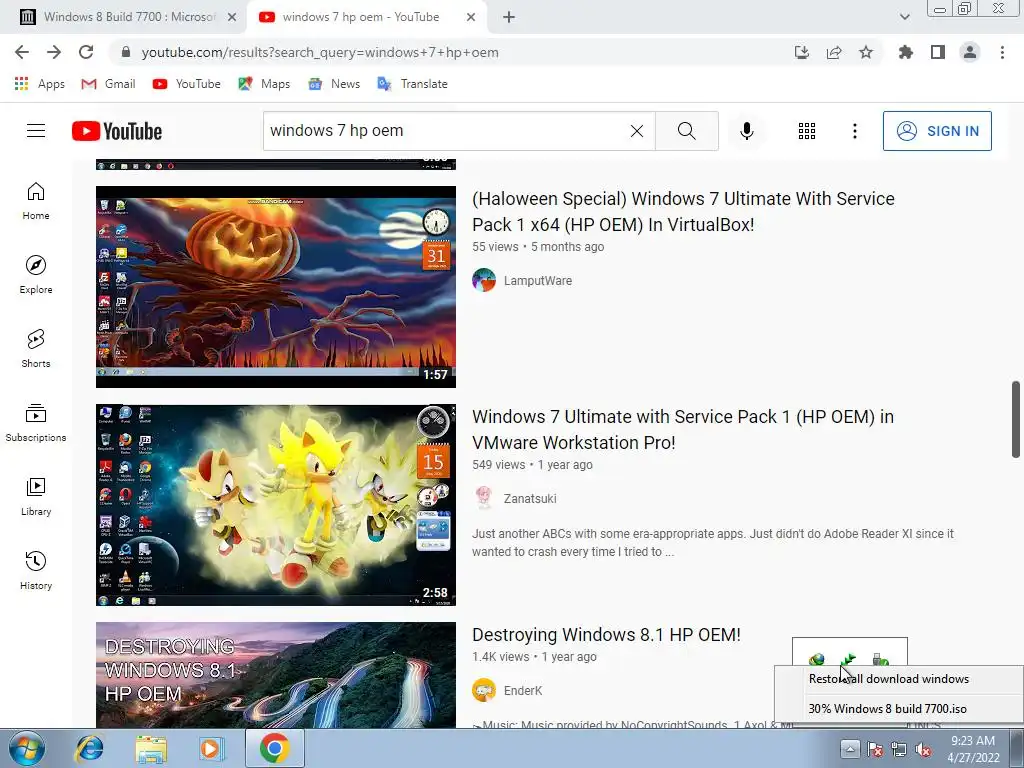Open the YouTube bookmark
Image resolution: width=1024 pixels, height=768 pixels.
coord(187,84)
